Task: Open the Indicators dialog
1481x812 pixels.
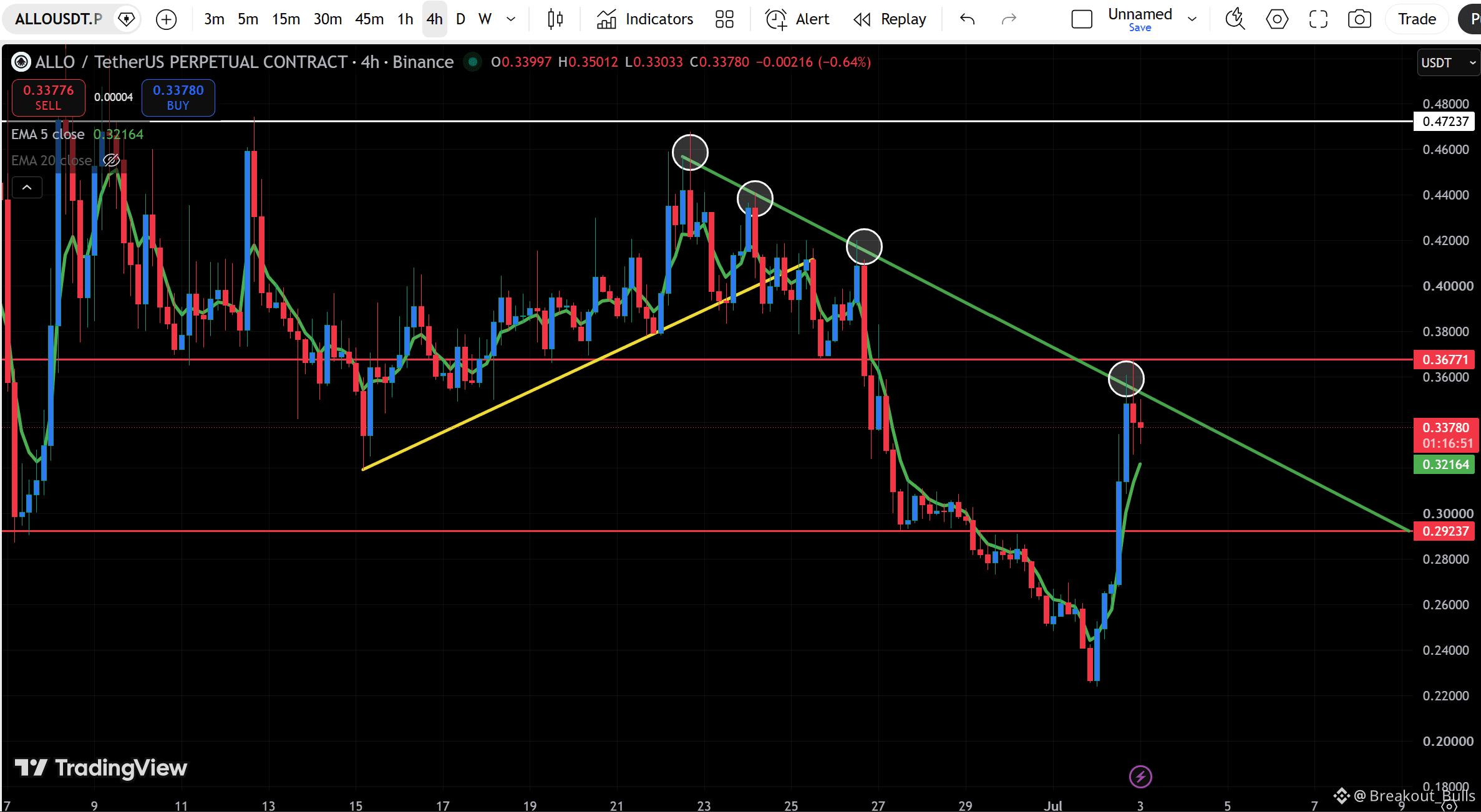Action: coord(644,19)
